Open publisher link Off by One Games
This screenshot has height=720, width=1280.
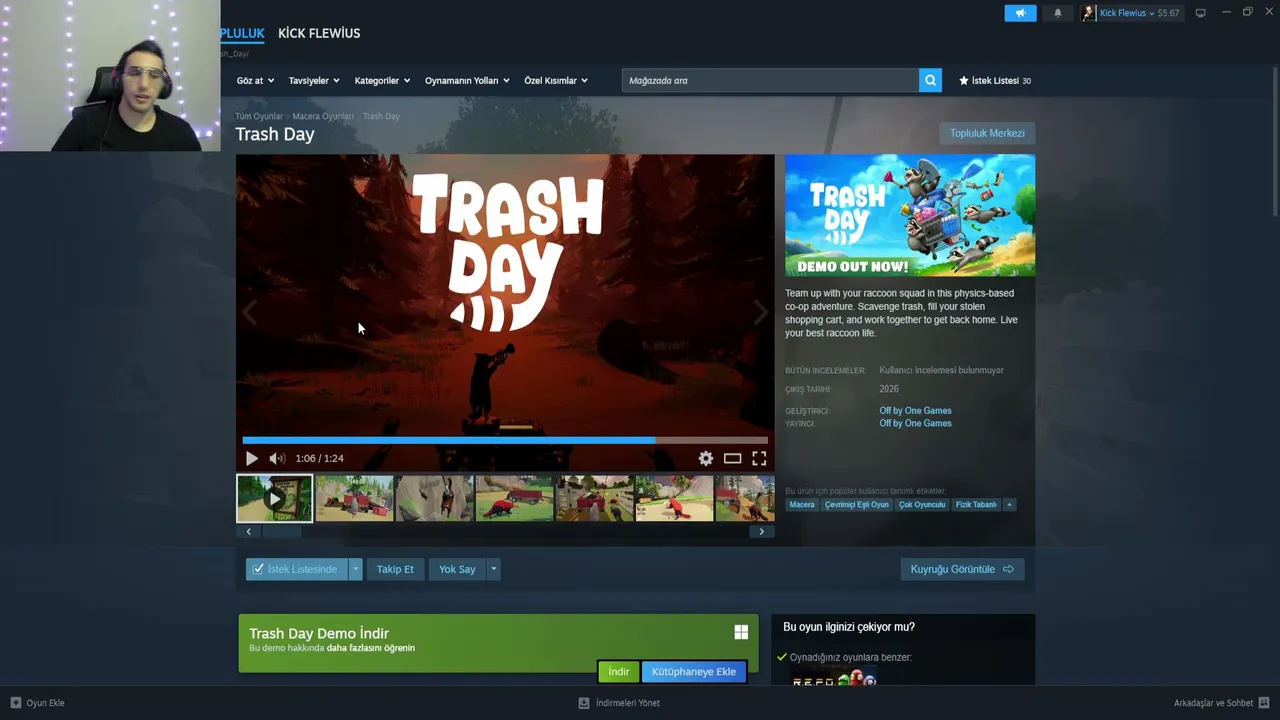[x=915, y=424]
